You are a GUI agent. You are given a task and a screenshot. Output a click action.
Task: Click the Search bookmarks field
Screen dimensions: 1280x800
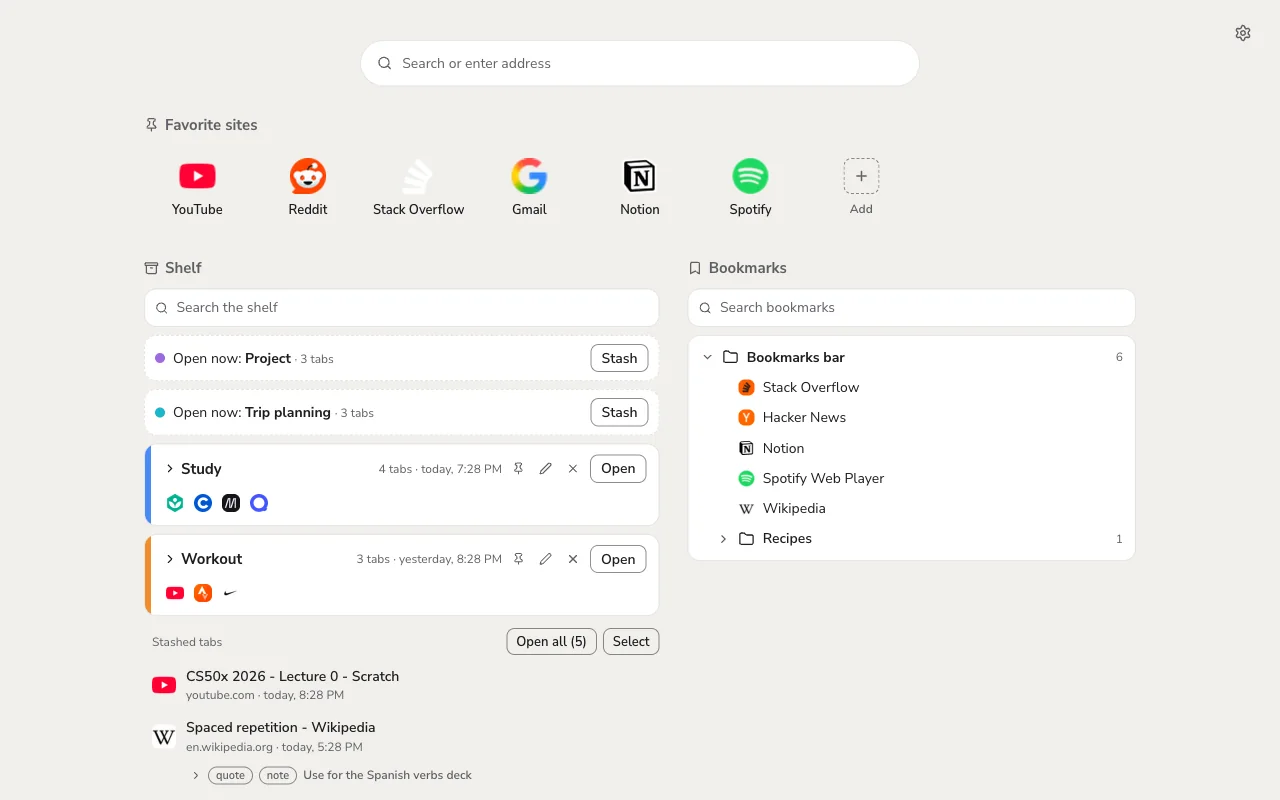(911, 307)
